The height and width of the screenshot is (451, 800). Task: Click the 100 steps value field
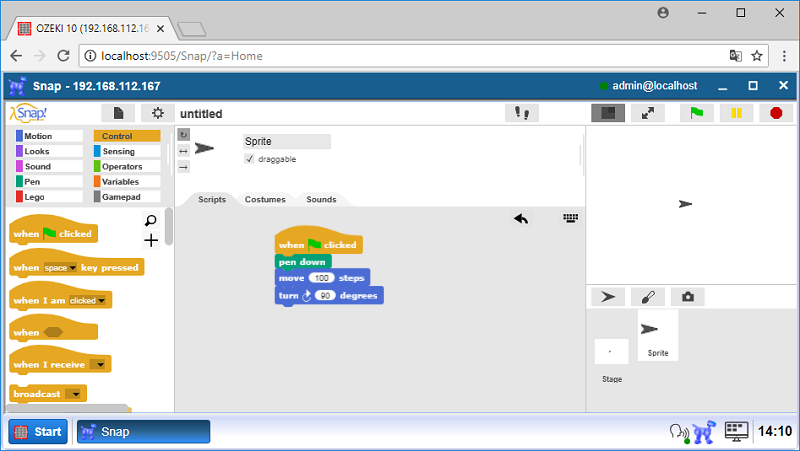(321, 278)
